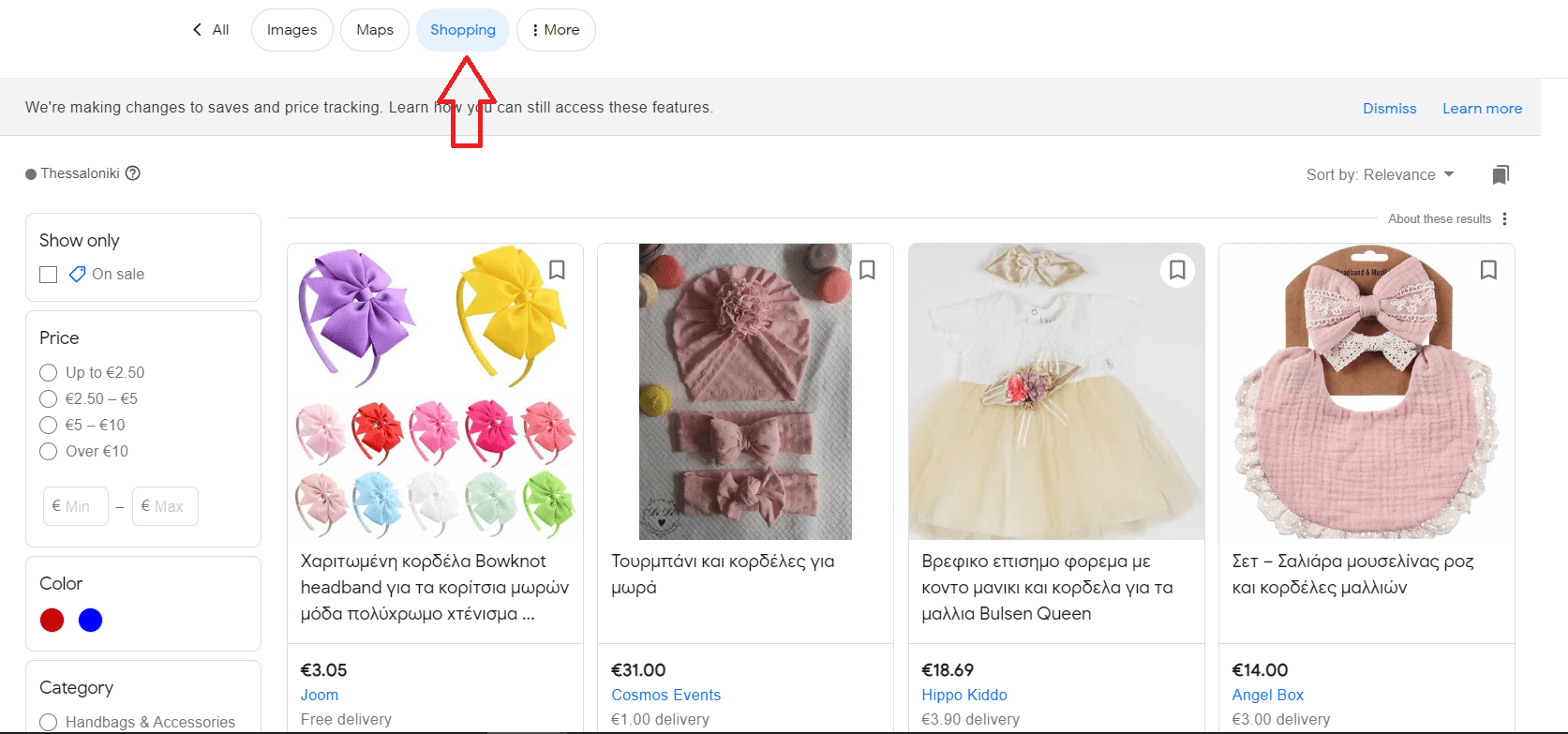
Task: Select the Up to €2.50 price option
Action: [49, 373]
